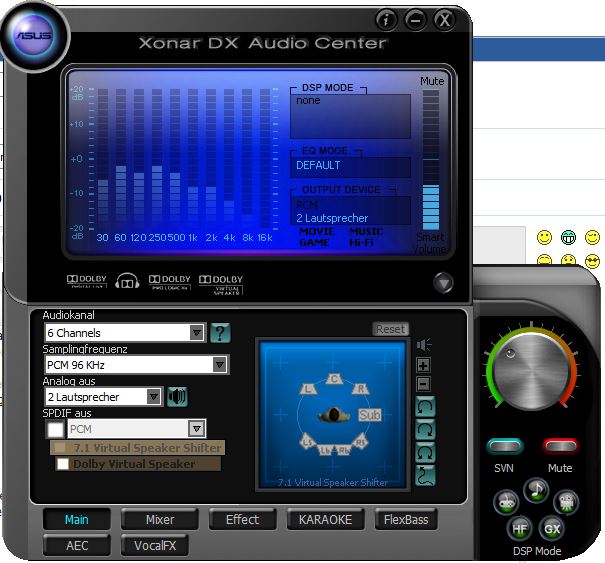Click the second rotate arrow button
Screen dimensions: 605x563
426,429
